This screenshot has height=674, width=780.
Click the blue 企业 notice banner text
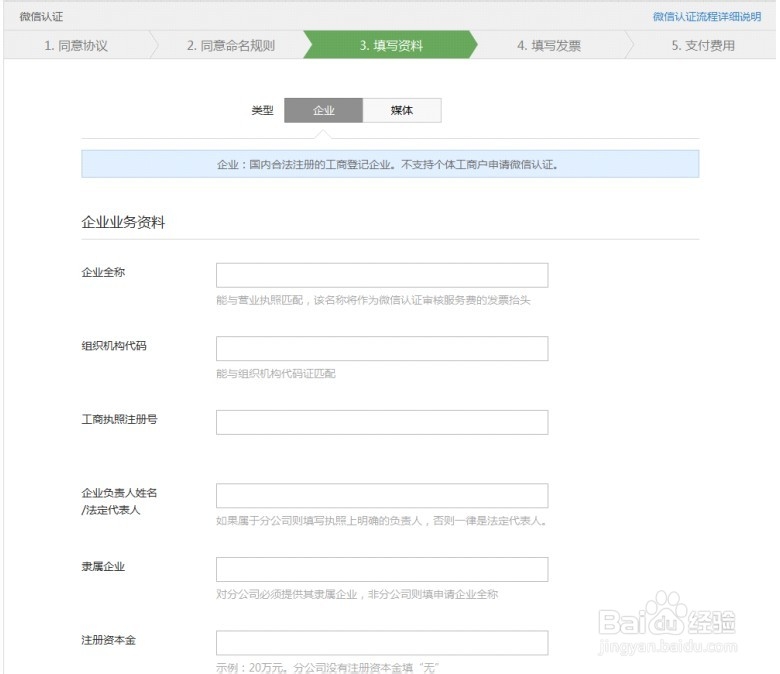point(388,164)
